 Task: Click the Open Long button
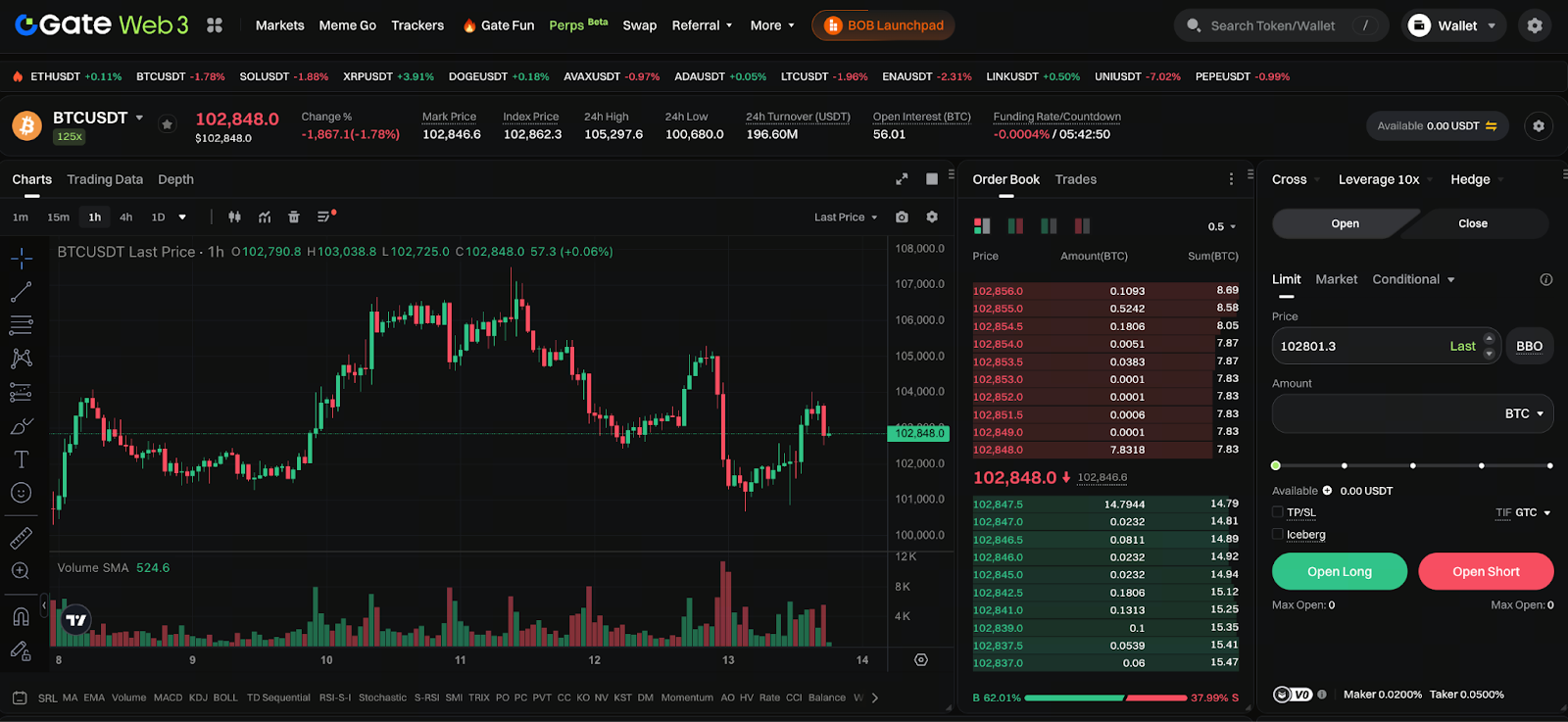(1340, 571)
